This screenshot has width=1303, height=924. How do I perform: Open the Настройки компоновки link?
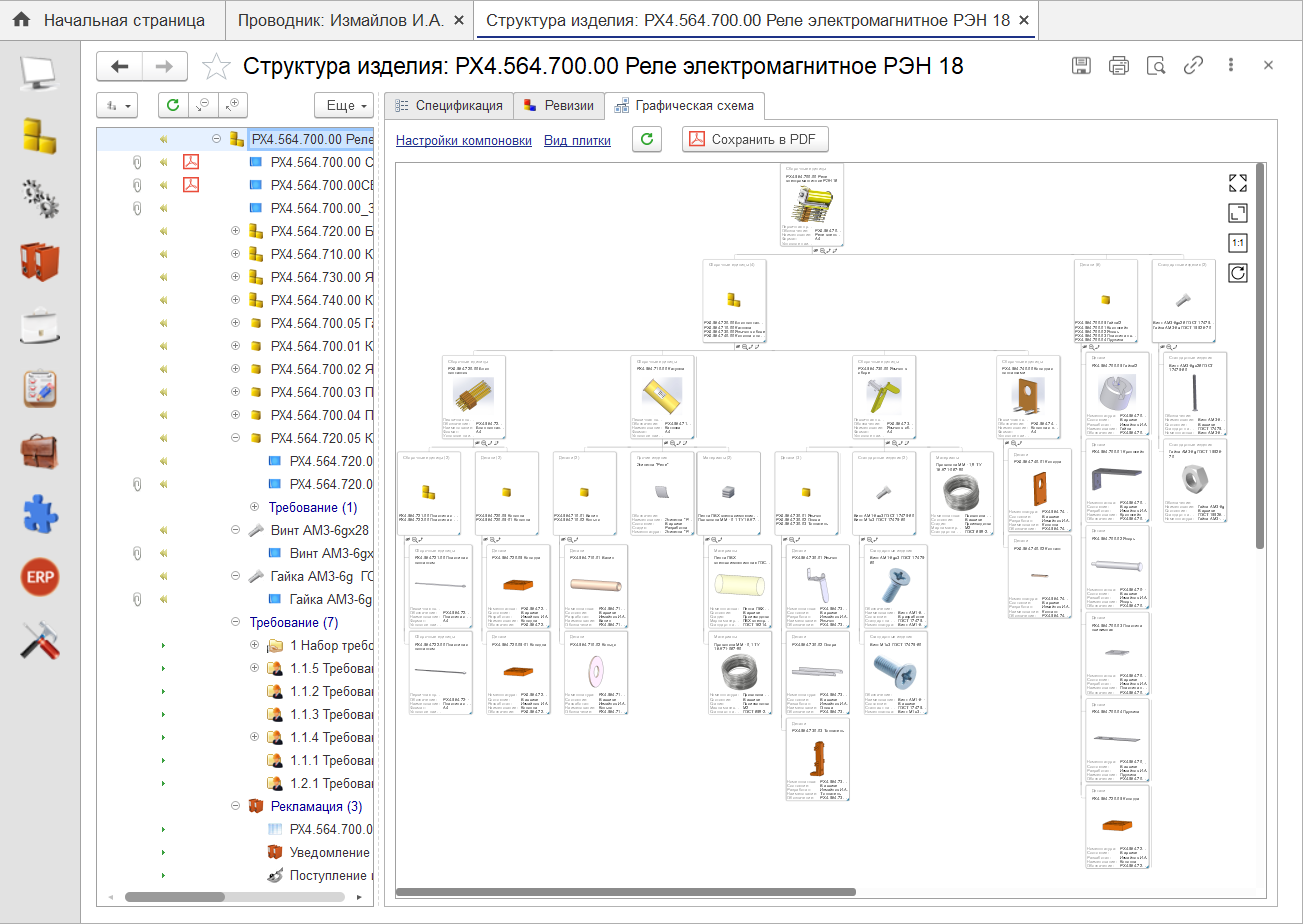(463, 140)
